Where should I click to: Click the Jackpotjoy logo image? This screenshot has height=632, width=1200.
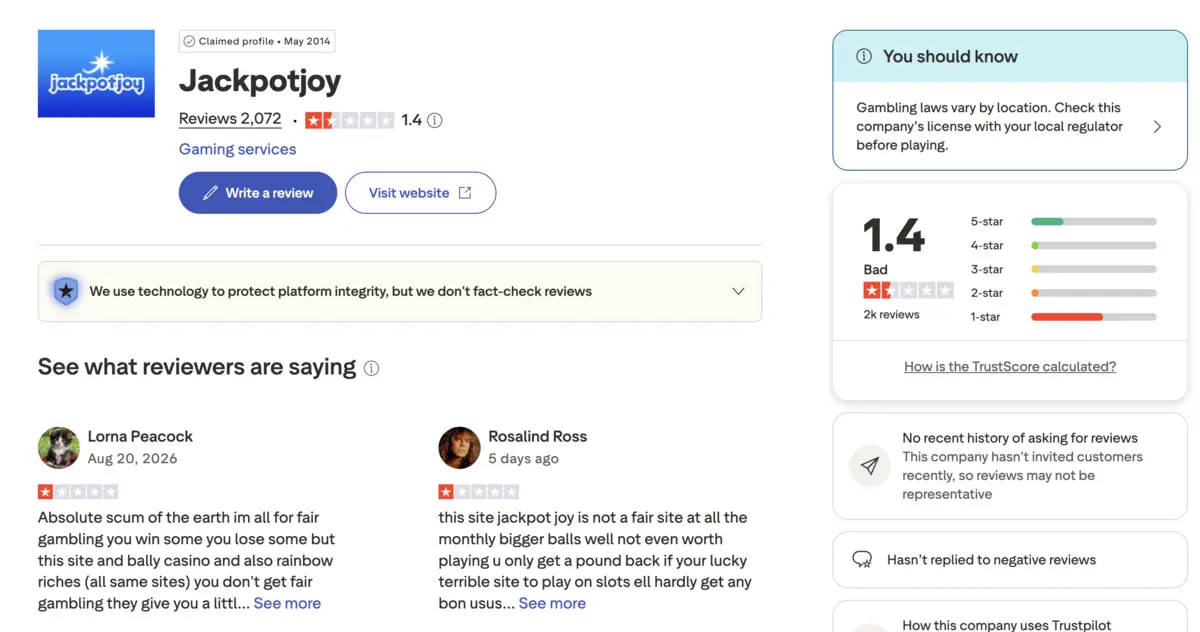96,74
